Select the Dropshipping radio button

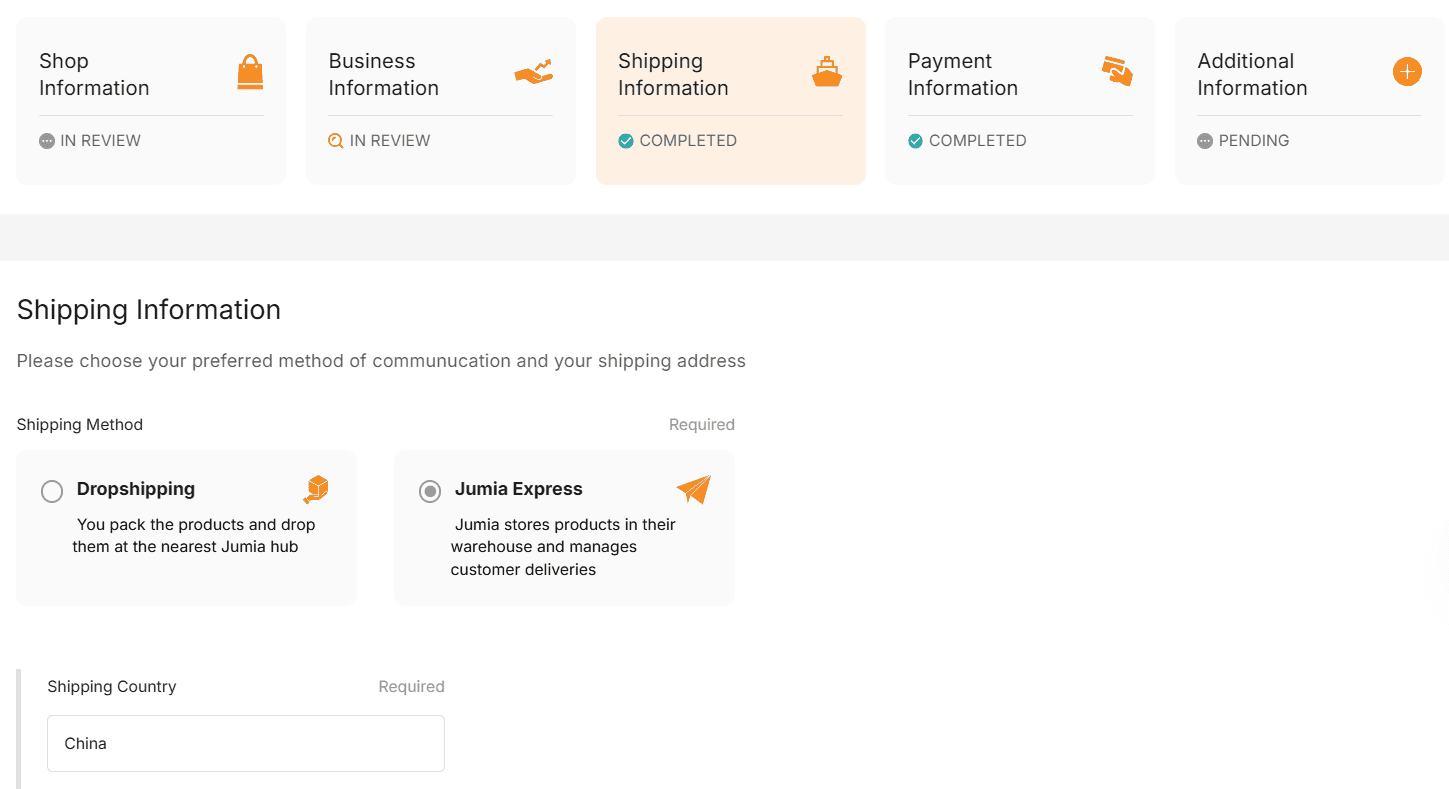pyautogui.click(x=52, y=491)
